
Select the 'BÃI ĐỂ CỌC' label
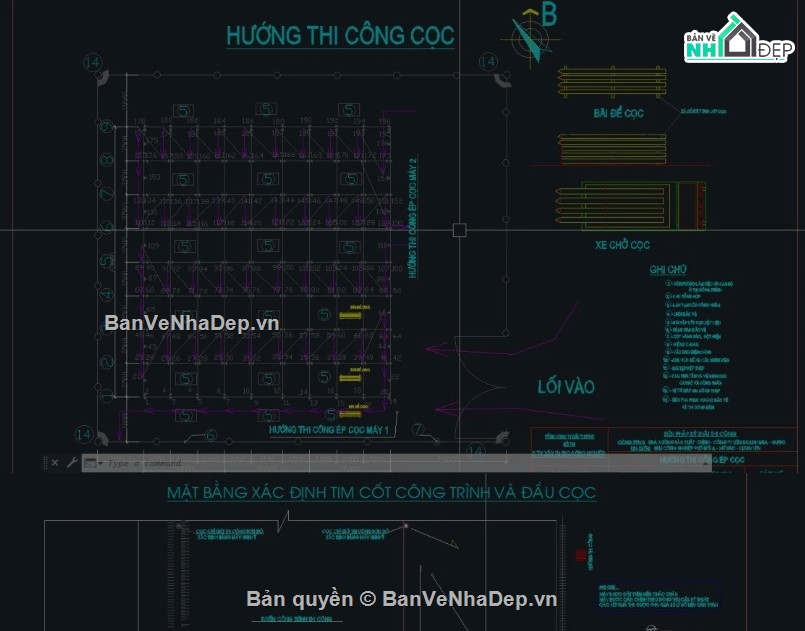pos(618,113)
